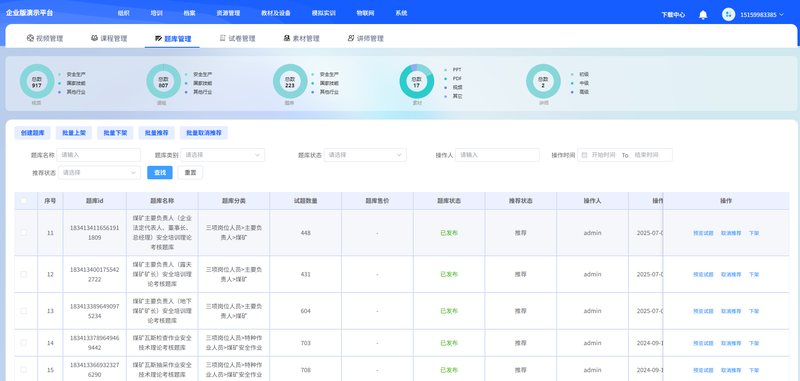Click 题库id cell 1834133789649469442

[94, 343]
